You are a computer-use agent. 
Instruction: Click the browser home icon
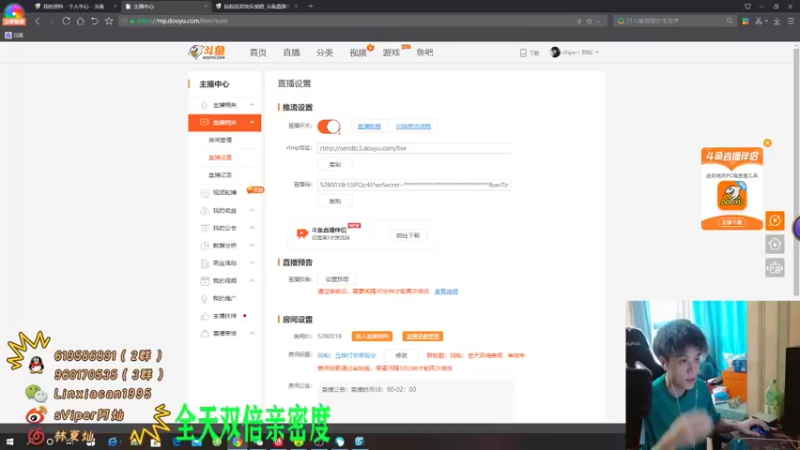[80, 21]
